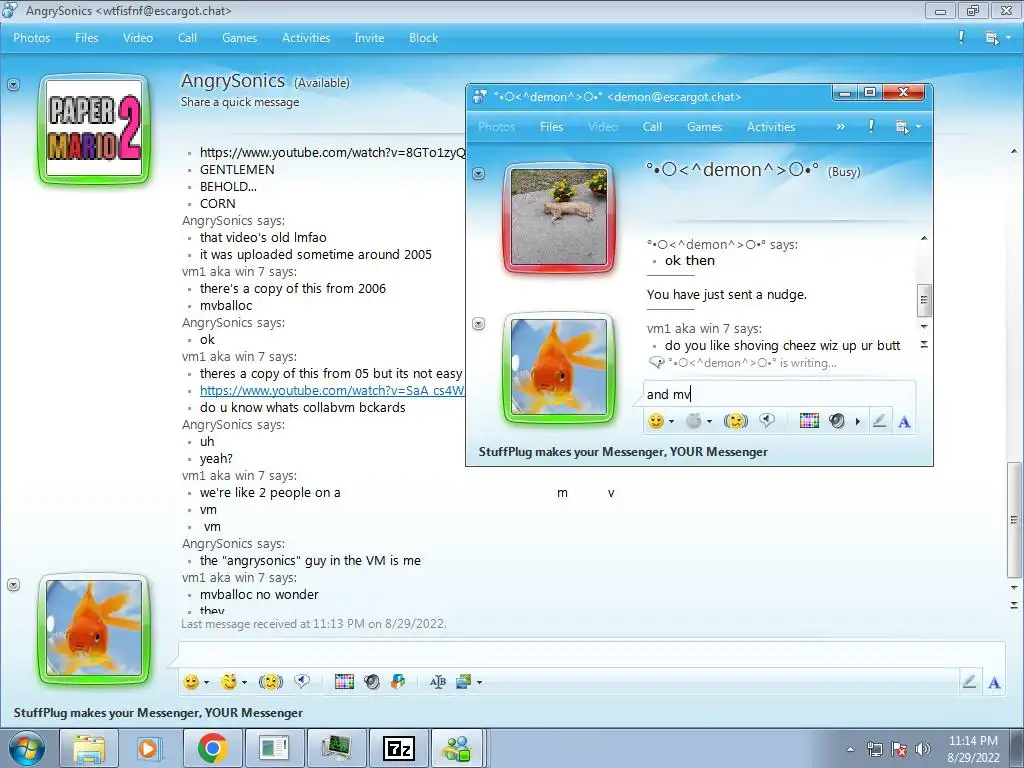Viewport: 1024px width, 768px height.
Task: Open Windows Media Player taskbar icon
Action: pyautogui.click(x=150, y=748)
